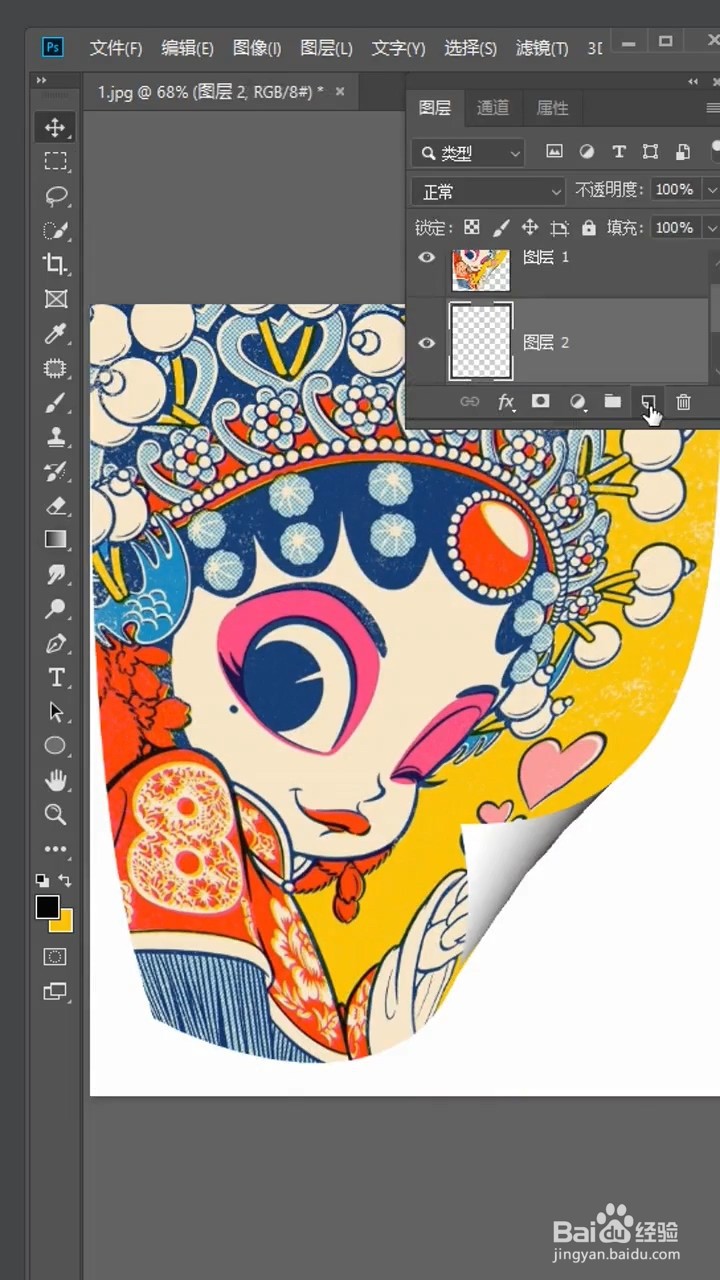Switch to the 图层 tab
The image size is (720, 1280).
point(435,108)
